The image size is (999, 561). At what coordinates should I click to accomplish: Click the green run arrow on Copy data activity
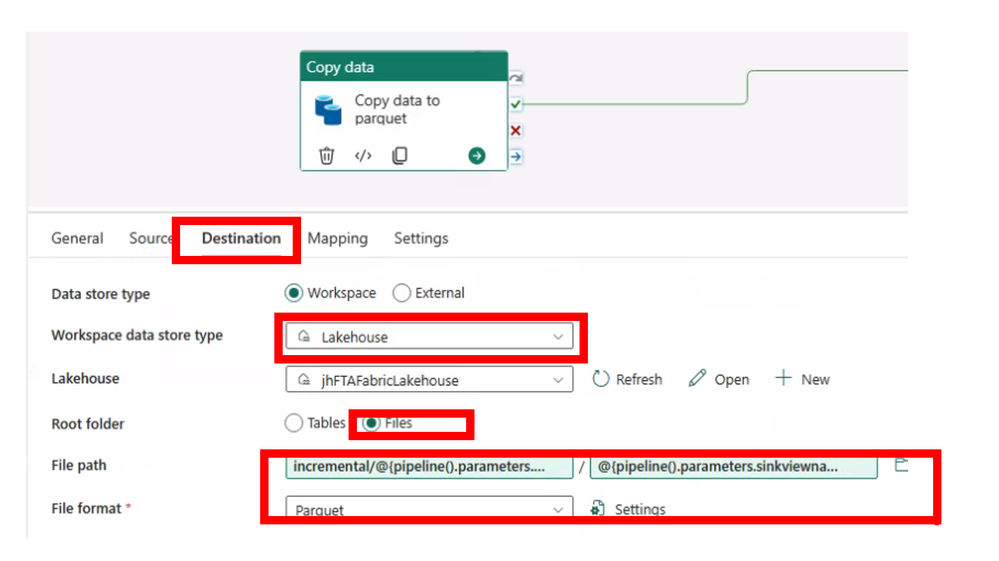477,155
